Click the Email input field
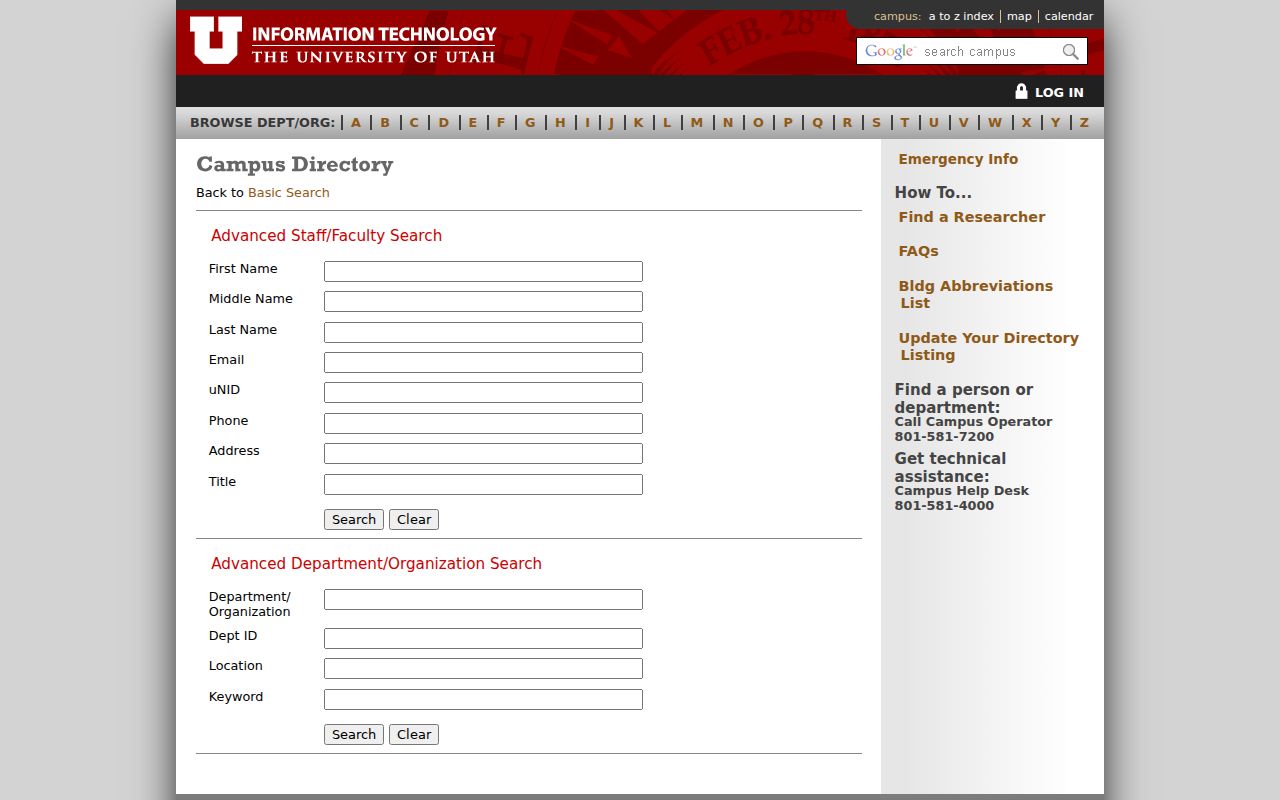Screen dimensions: 1280x800 tap(483, 362)
